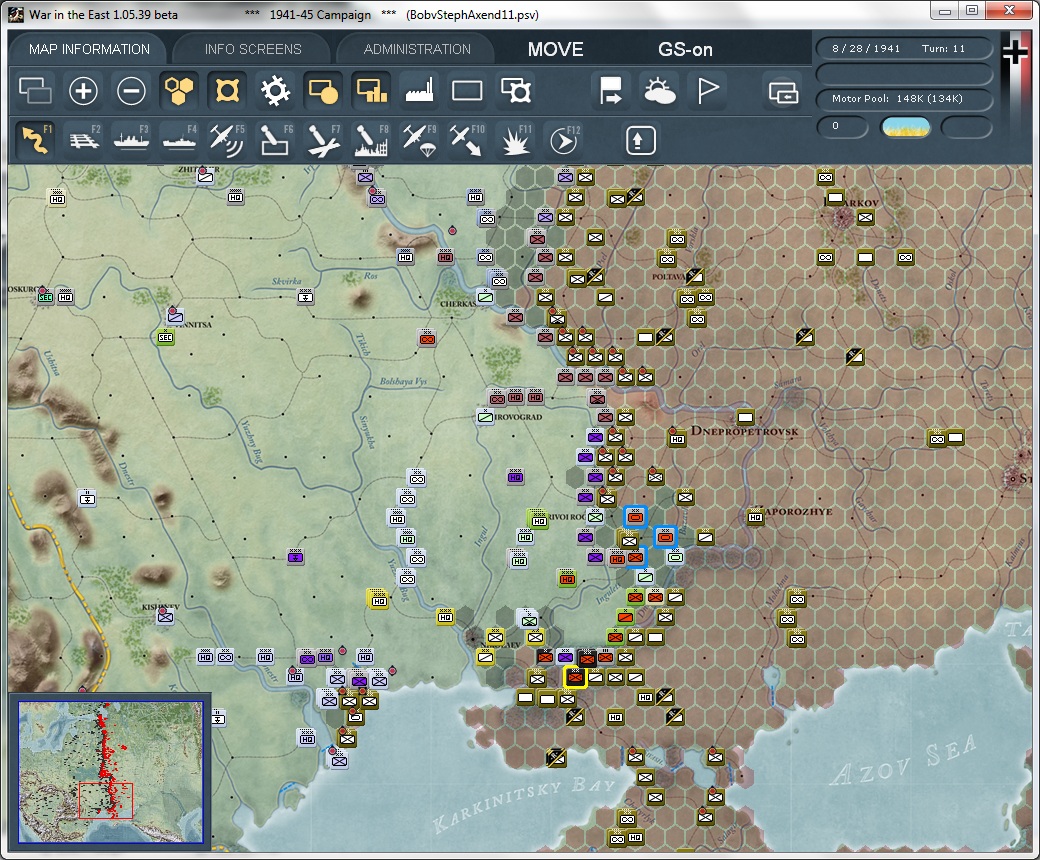Click the Azov Sea label
Viewport: 1040px width, 860px height.
click(x=903, y=759)
